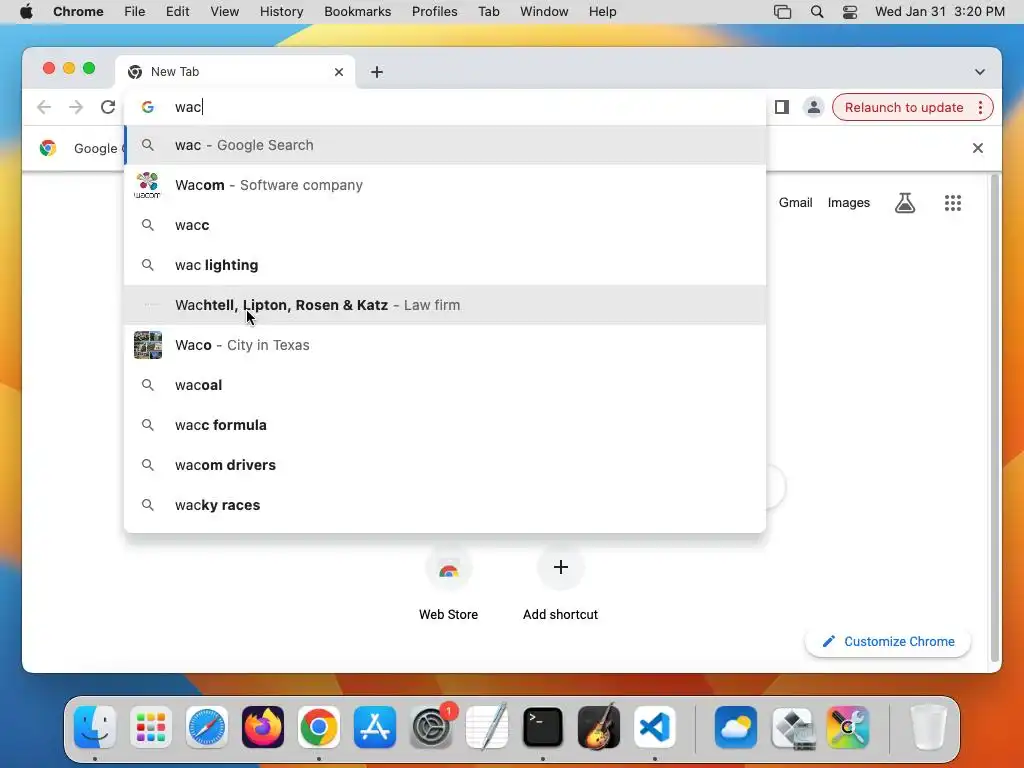Image resolution: width=1024 pixels, height=768 pixels.
Task: Open the Bookmarks menu
Action: coord(357,12)
